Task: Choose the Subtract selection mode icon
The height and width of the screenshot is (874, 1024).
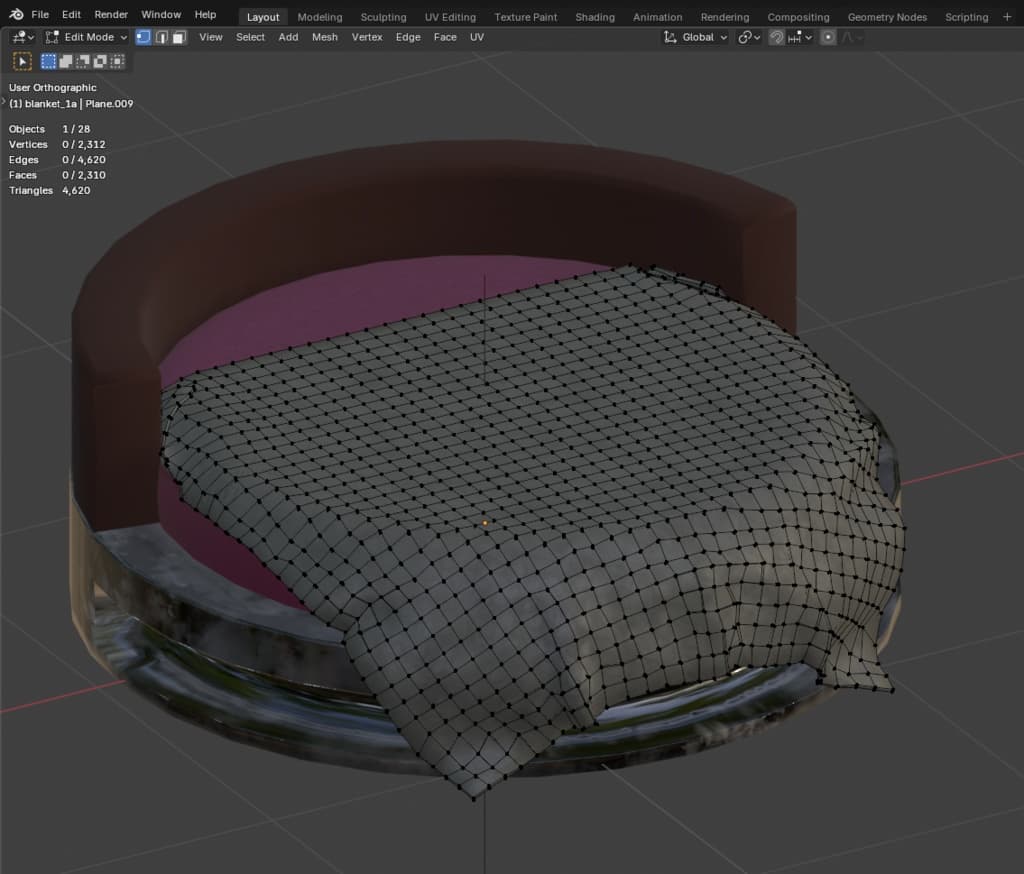Action: click(x=83, y=62)
